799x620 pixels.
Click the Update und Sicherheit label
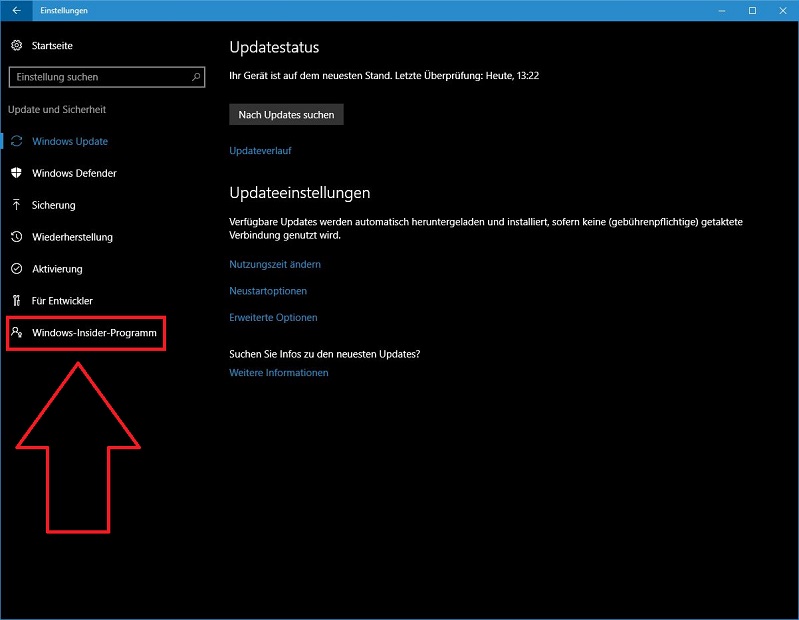(x=57, y=110)
